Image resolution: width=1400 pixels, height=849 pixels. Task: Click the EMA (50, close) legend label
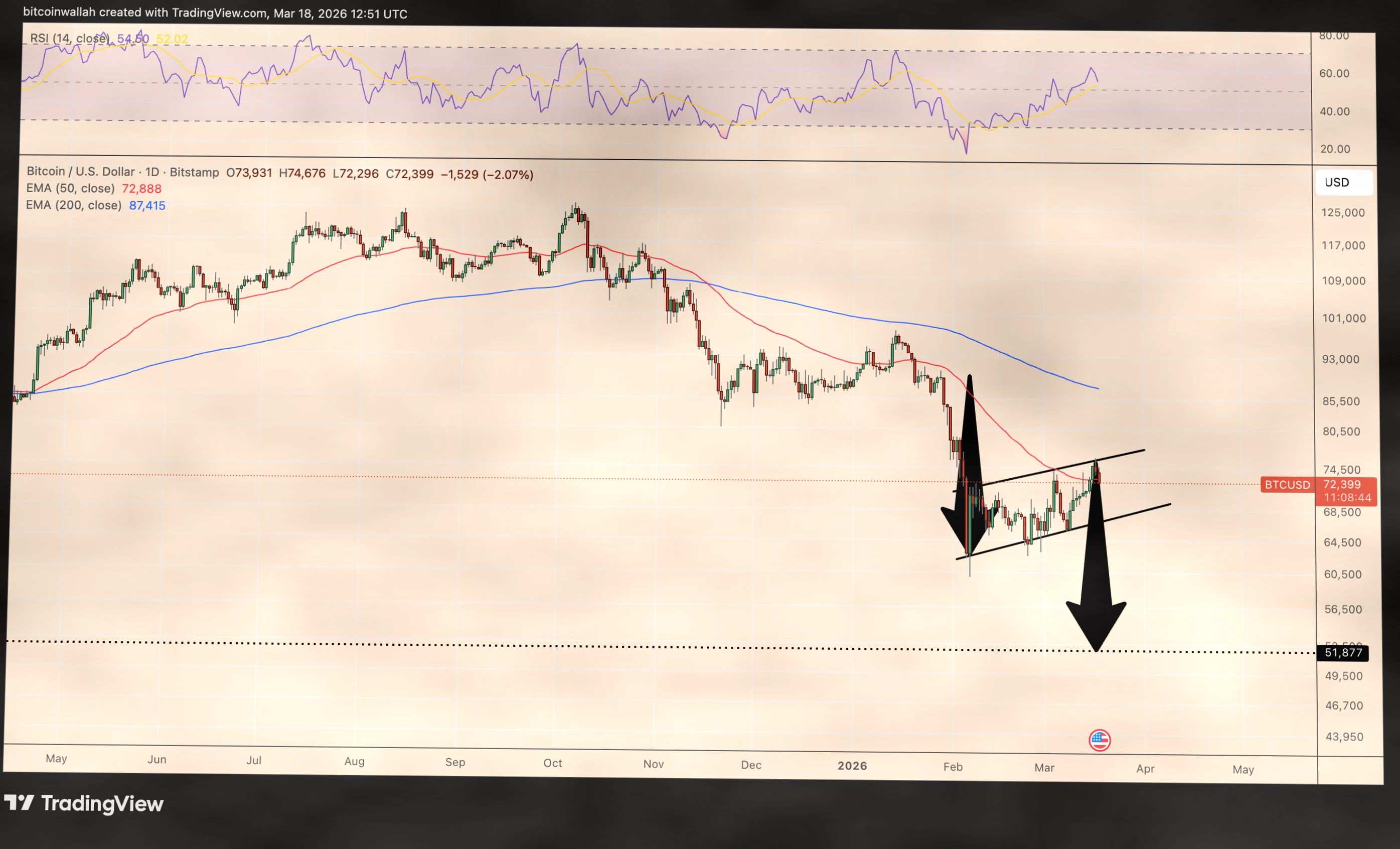[x=70, y=188]
